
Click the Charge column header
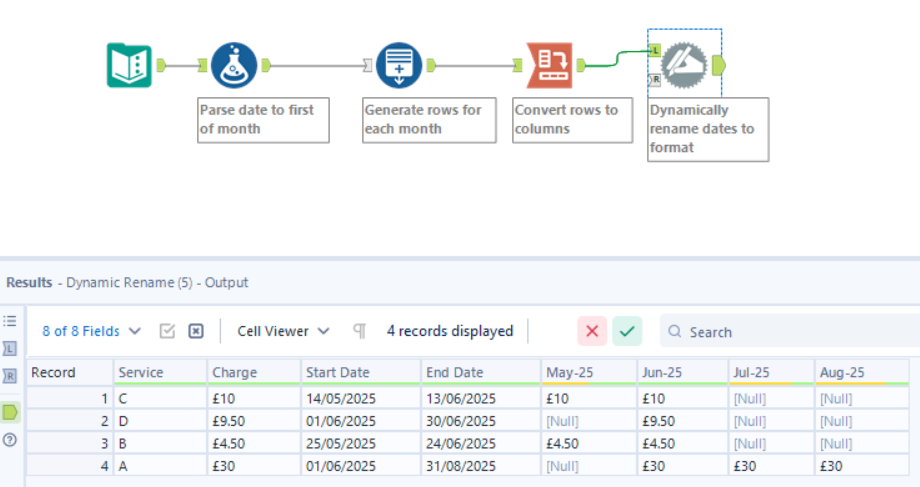point(254,373)
